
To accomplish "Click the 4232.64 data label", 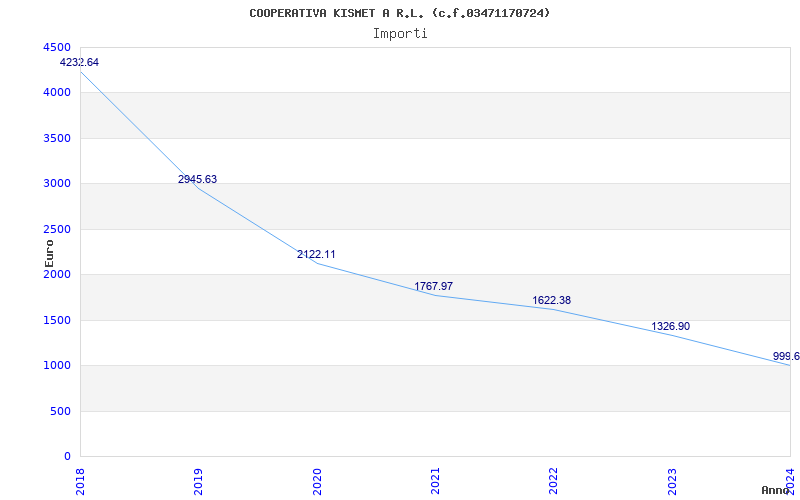I will click(x=79, y=62).
